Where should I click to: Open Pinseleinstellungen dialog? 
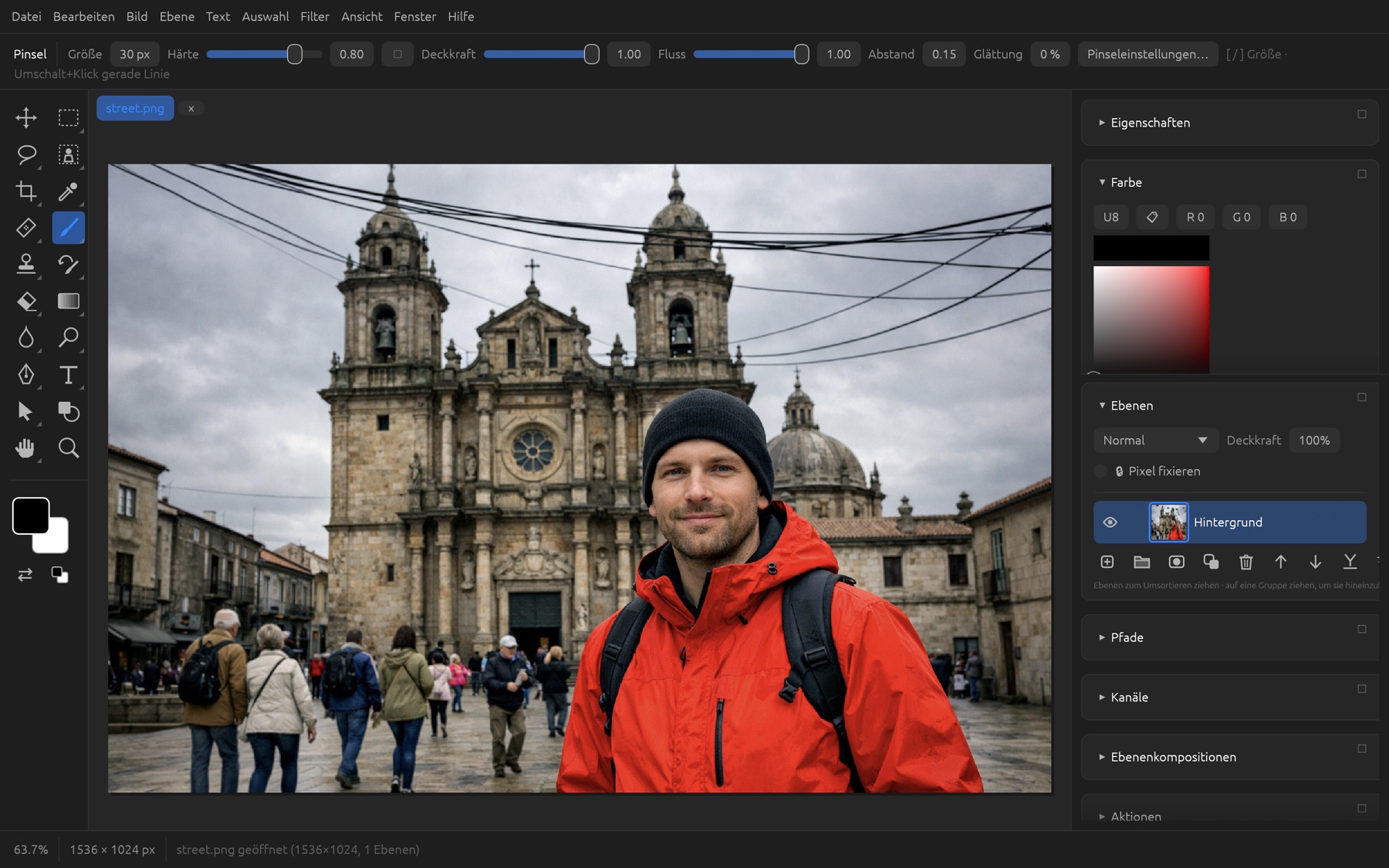click(x=1147, y=54)
